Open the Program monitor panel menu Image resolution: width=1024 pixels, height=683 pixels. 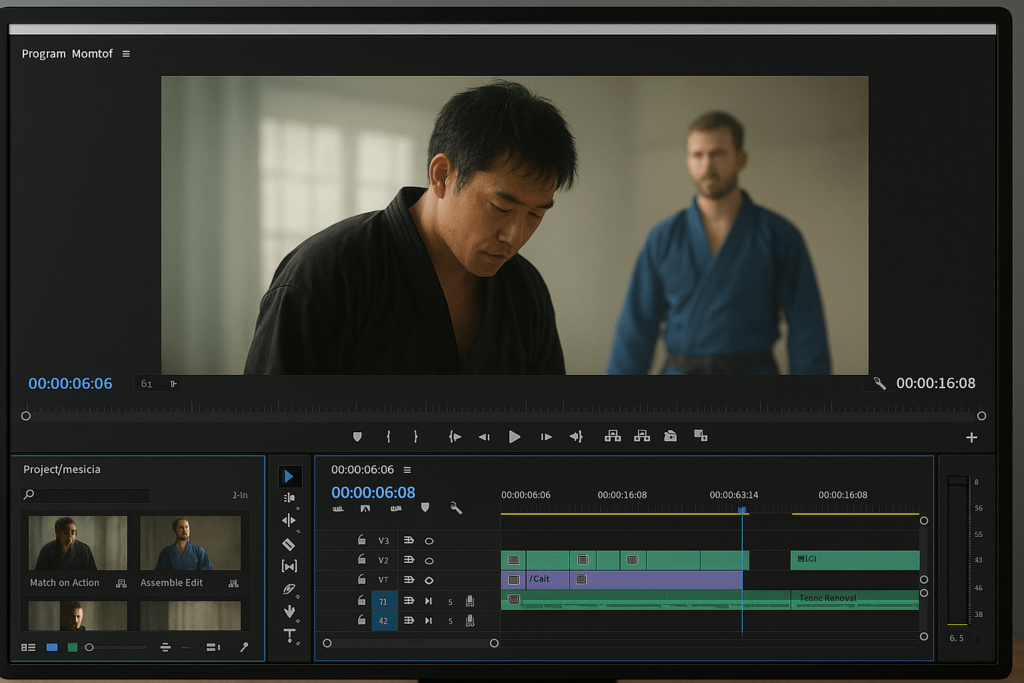[x=124, y=54]
